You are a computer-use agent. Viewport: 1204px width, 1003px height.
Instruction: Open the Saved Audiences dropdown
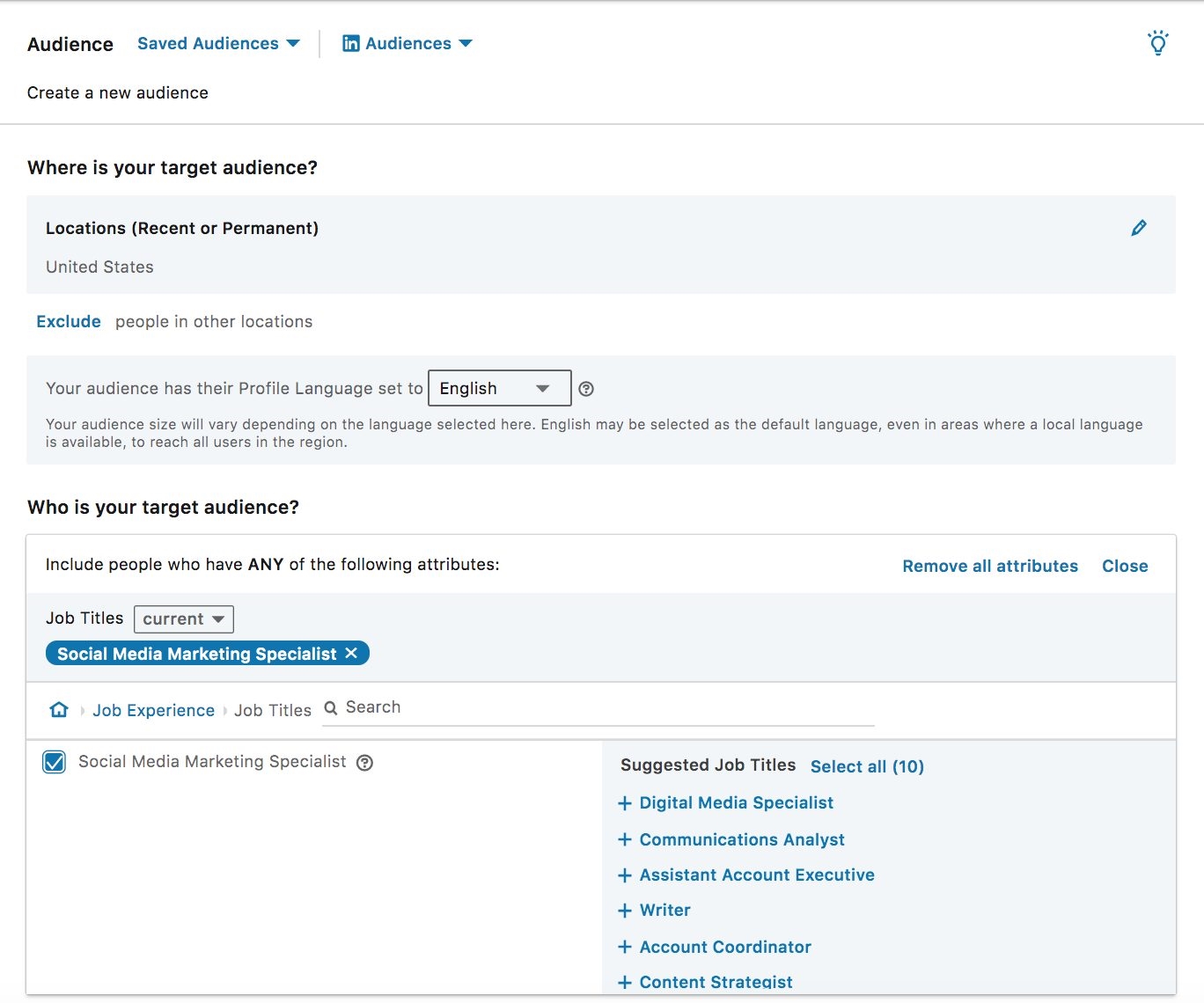pos(217,43)
